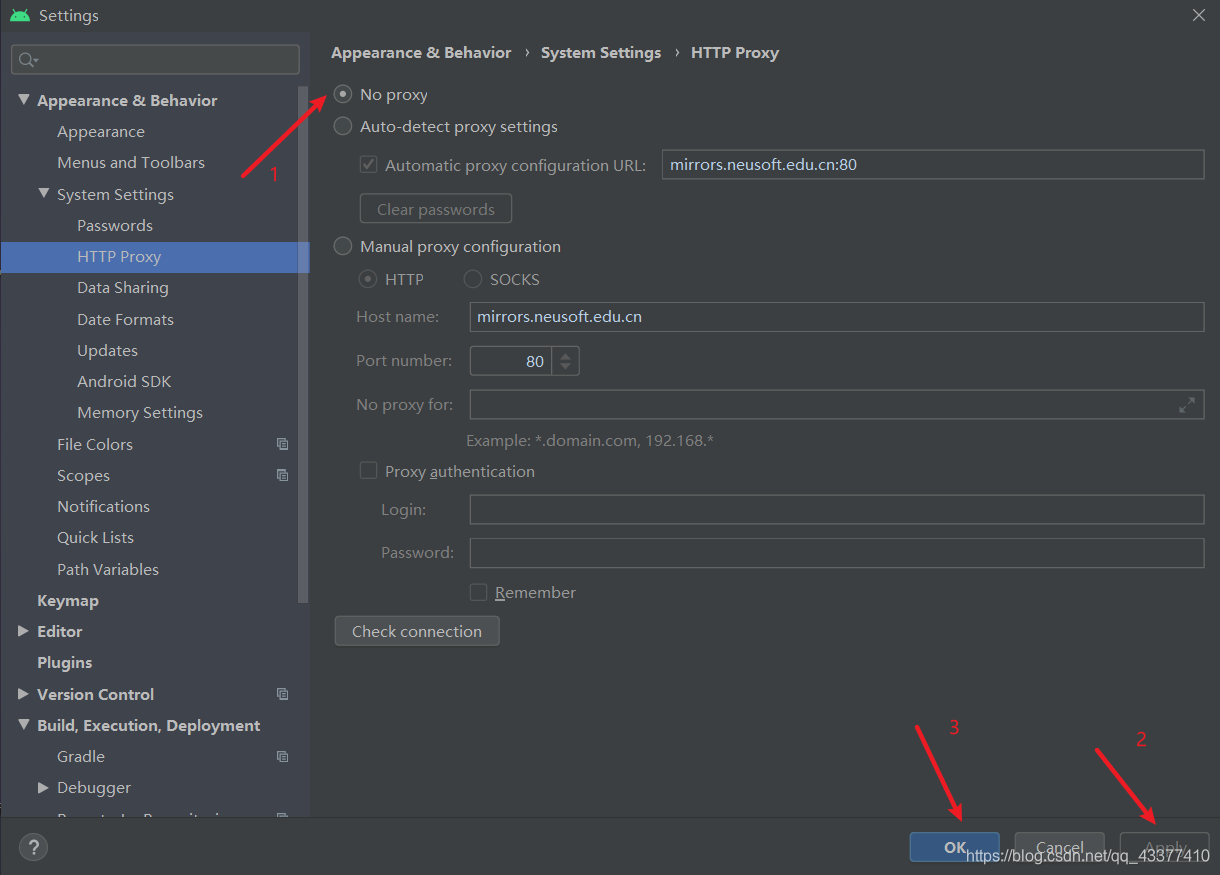Close the Settings dialog window
The width and height of the screenshot is (1220, 875).
(x=1199, y=15)
